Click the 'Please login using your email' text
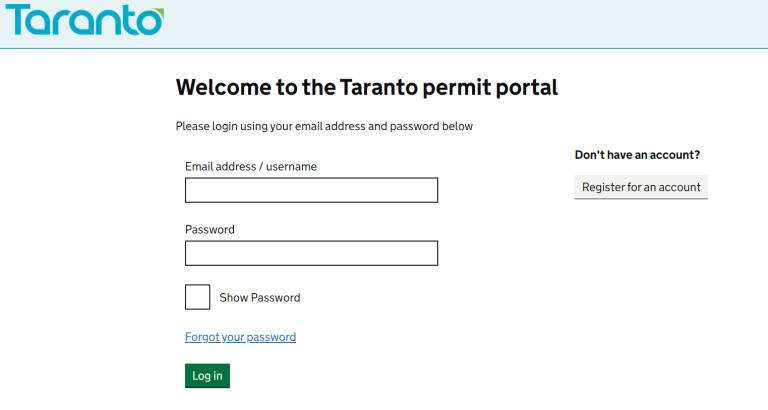 tap(324, 126)
